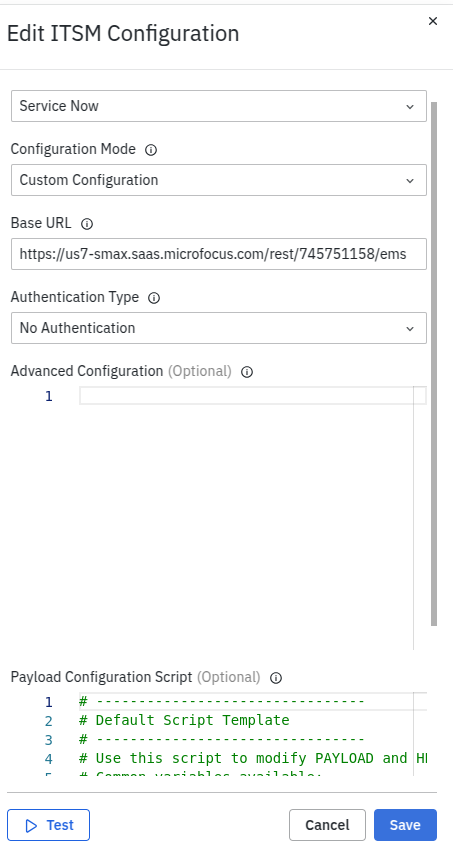Click the 'Authentication Type' label
The width and height of the screenshot is (453, 856).
pyautogui.click(x=75, y=297)
